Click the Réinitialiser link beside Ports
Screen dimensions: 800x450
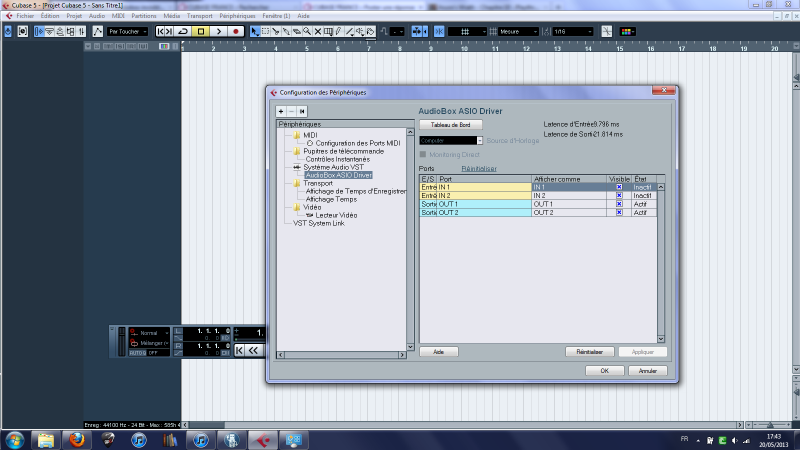click(479, 169)
